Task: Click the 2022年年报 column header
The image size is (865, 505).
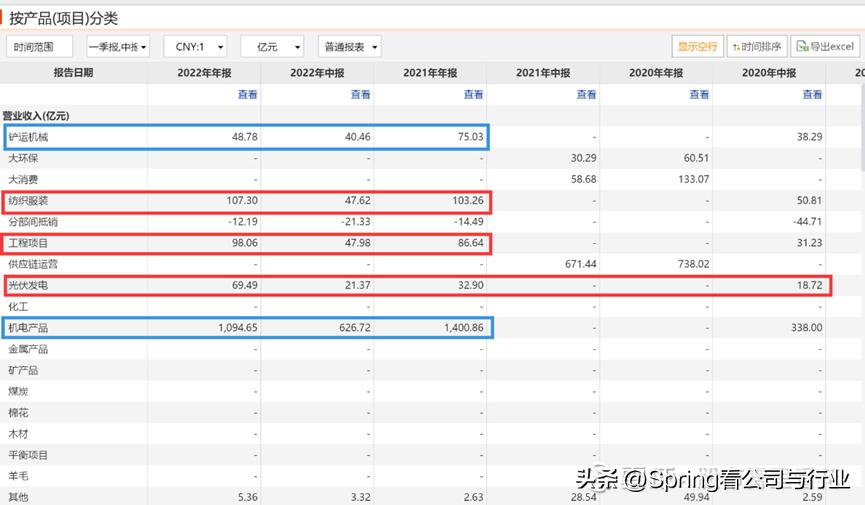Action: [x=205, y=73]
